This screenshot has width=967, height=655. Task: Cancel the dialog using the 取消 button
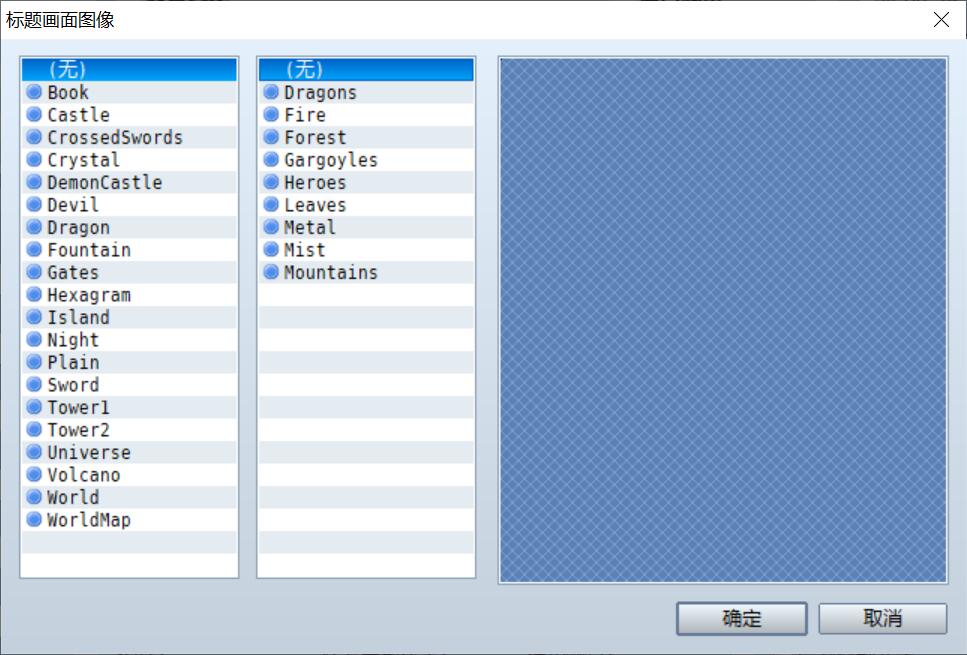coord(883,618)
